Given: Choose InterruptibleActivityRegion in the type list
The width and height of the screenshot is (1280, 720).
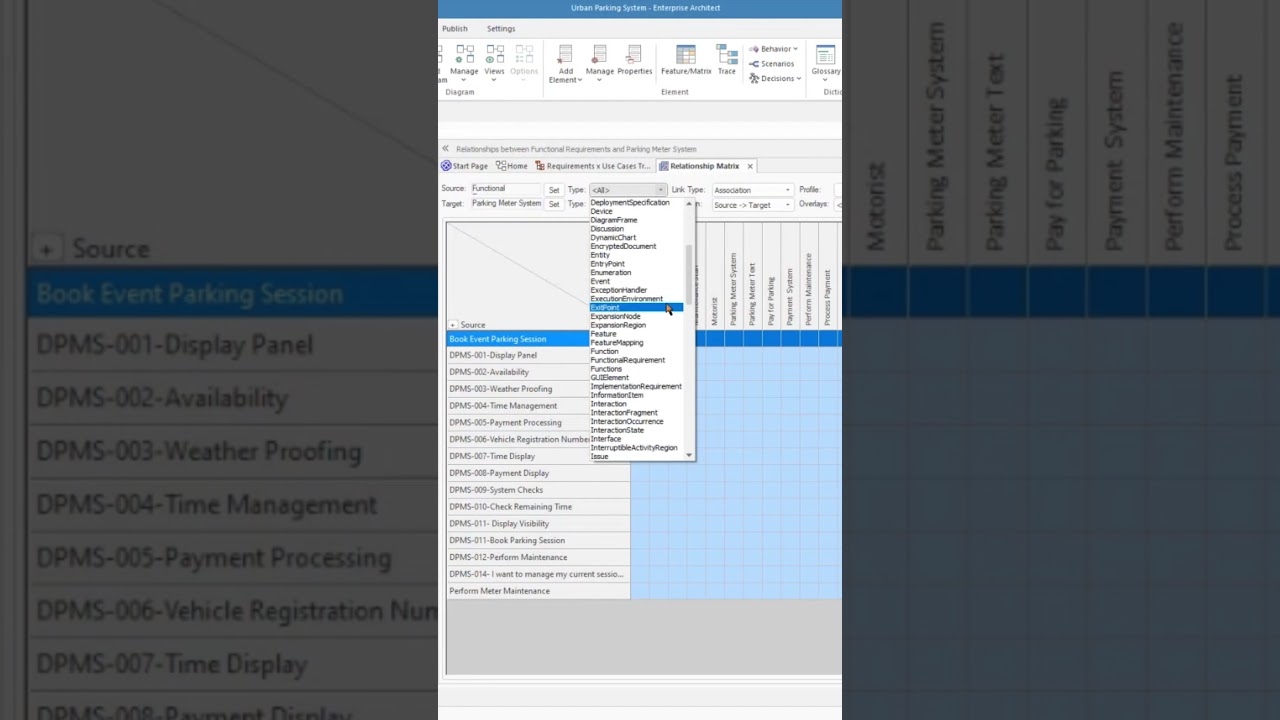Looking at the screenshot, I should click(x=634, y=448).
